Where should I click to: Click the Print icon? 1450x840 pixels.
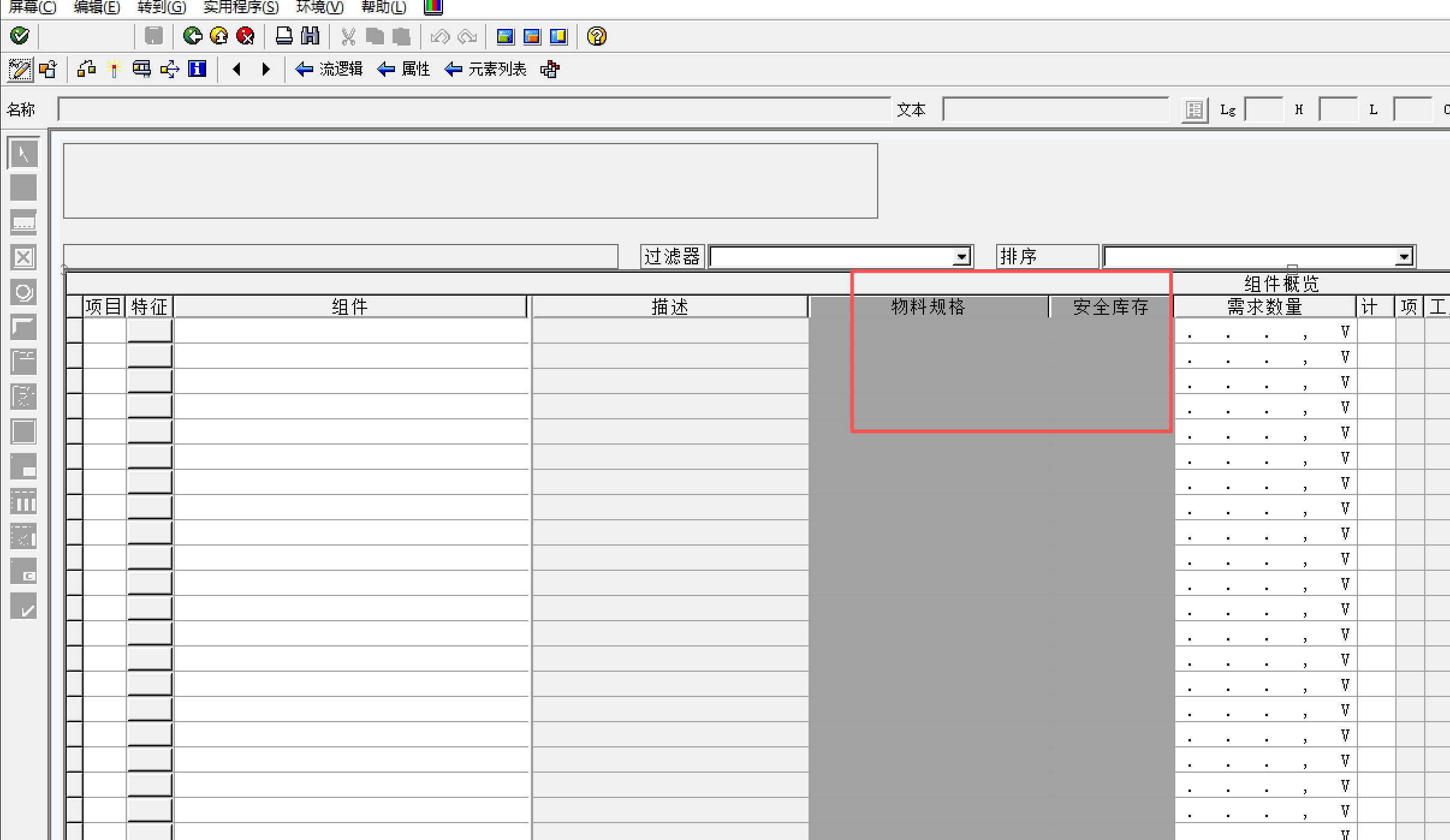tap(284, 36)
